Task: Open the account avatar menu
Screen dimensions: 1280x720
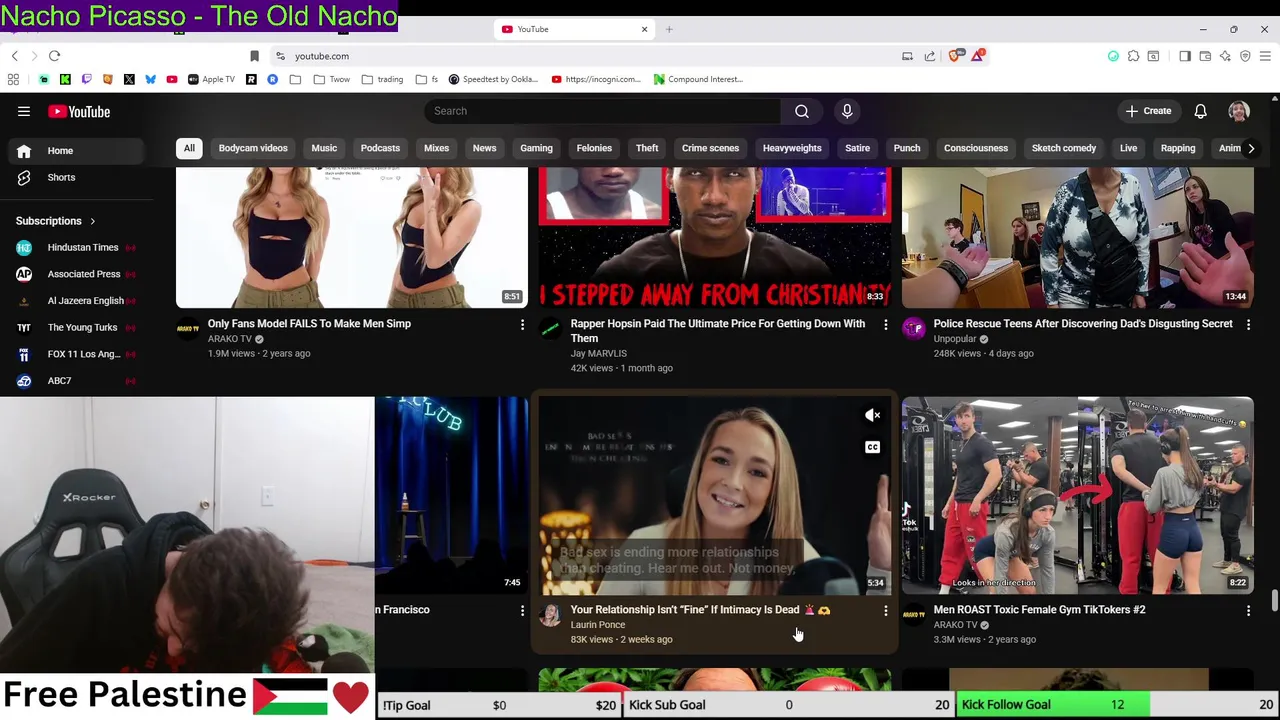Action: click(1239, 111)
